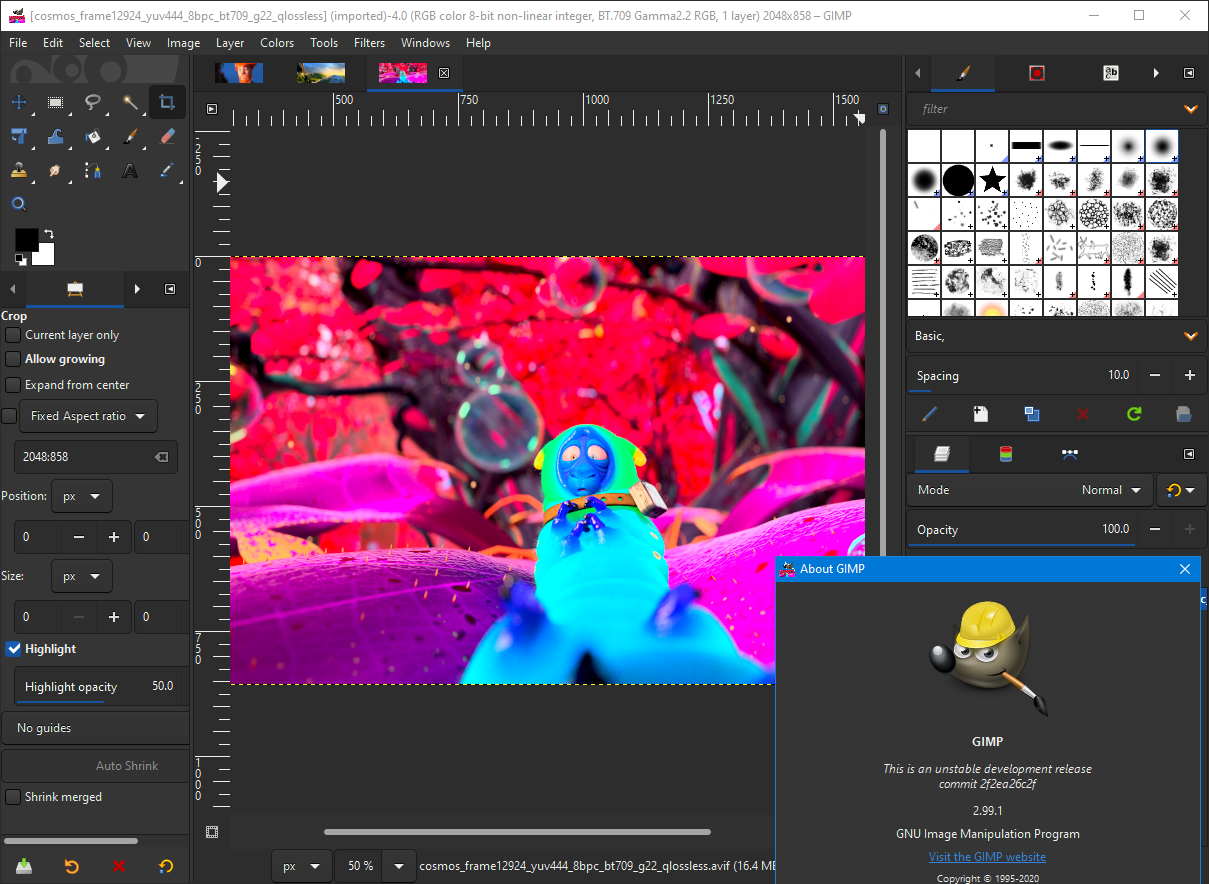Open Fixed Aspect ratio dropdown
The height and width of the screenshot is (884, 1209).
tap(88, 416)
